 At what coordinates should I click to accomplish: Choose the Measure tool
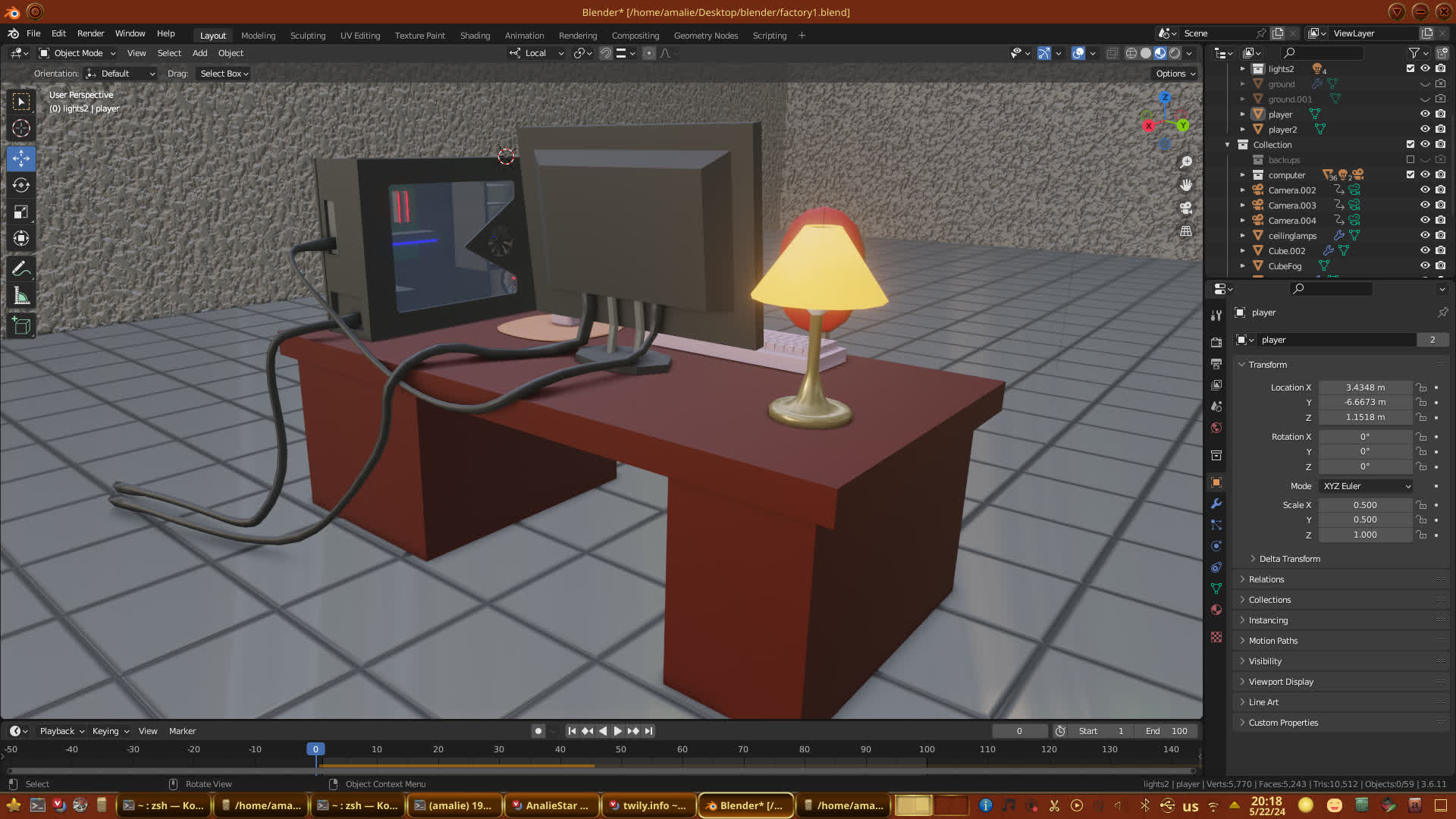(x=21, y=296)
